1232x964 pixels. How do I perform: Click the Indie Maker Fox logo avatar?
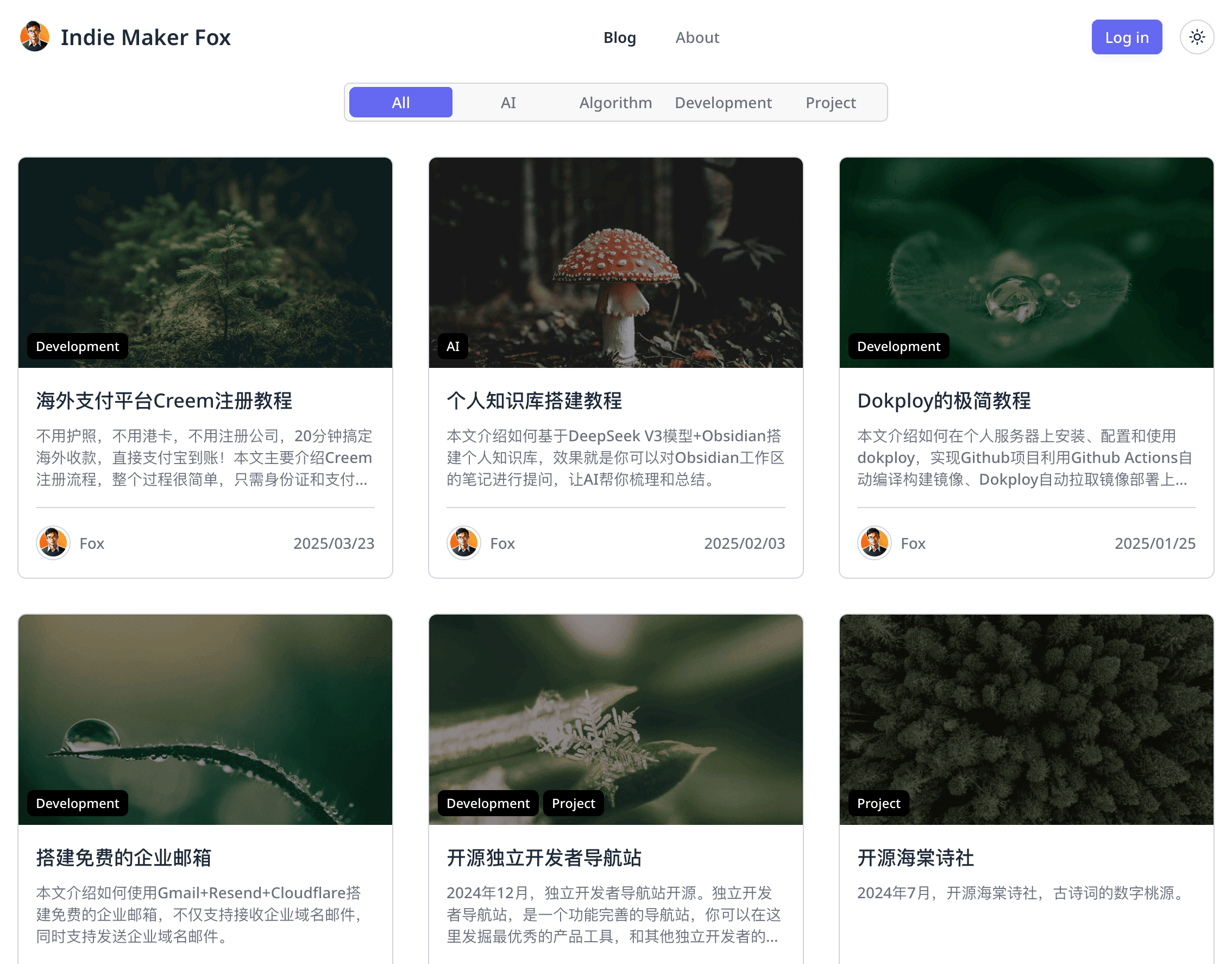(34, 37)
